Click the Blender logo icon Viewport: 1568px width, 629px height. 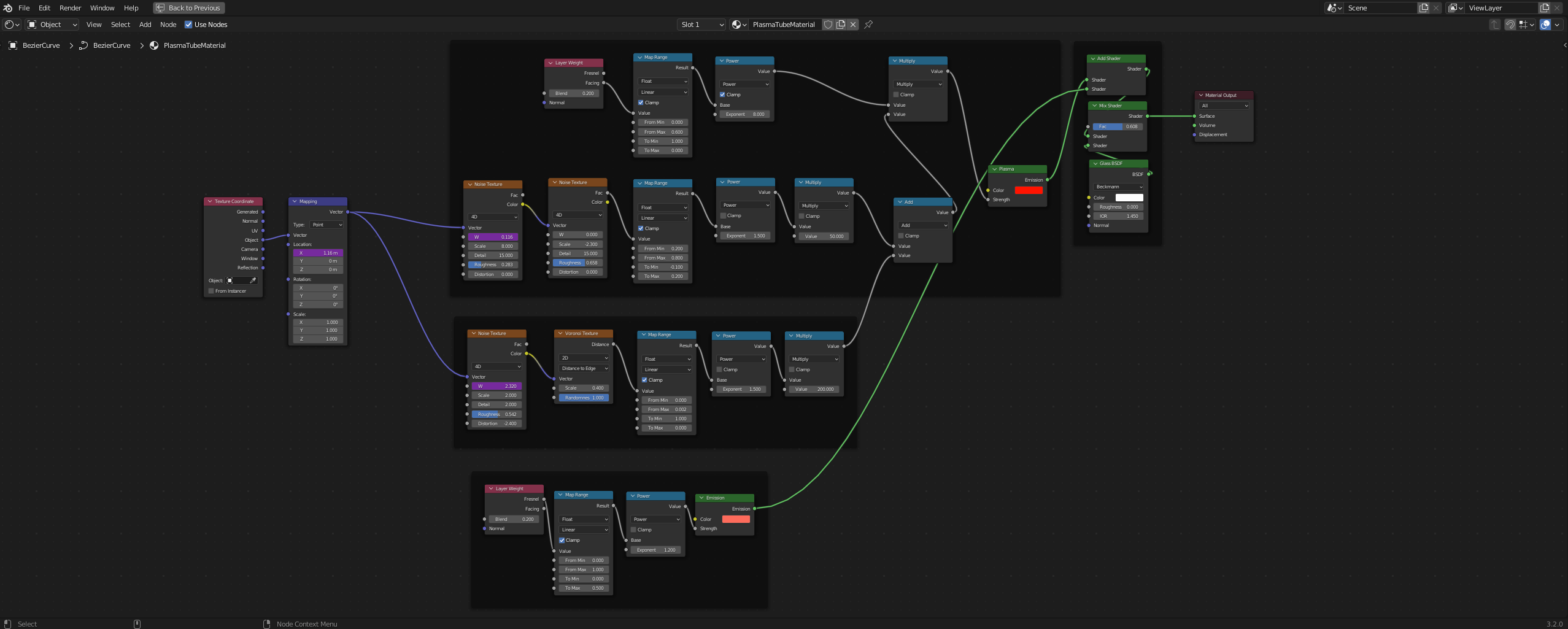point(7,8)
